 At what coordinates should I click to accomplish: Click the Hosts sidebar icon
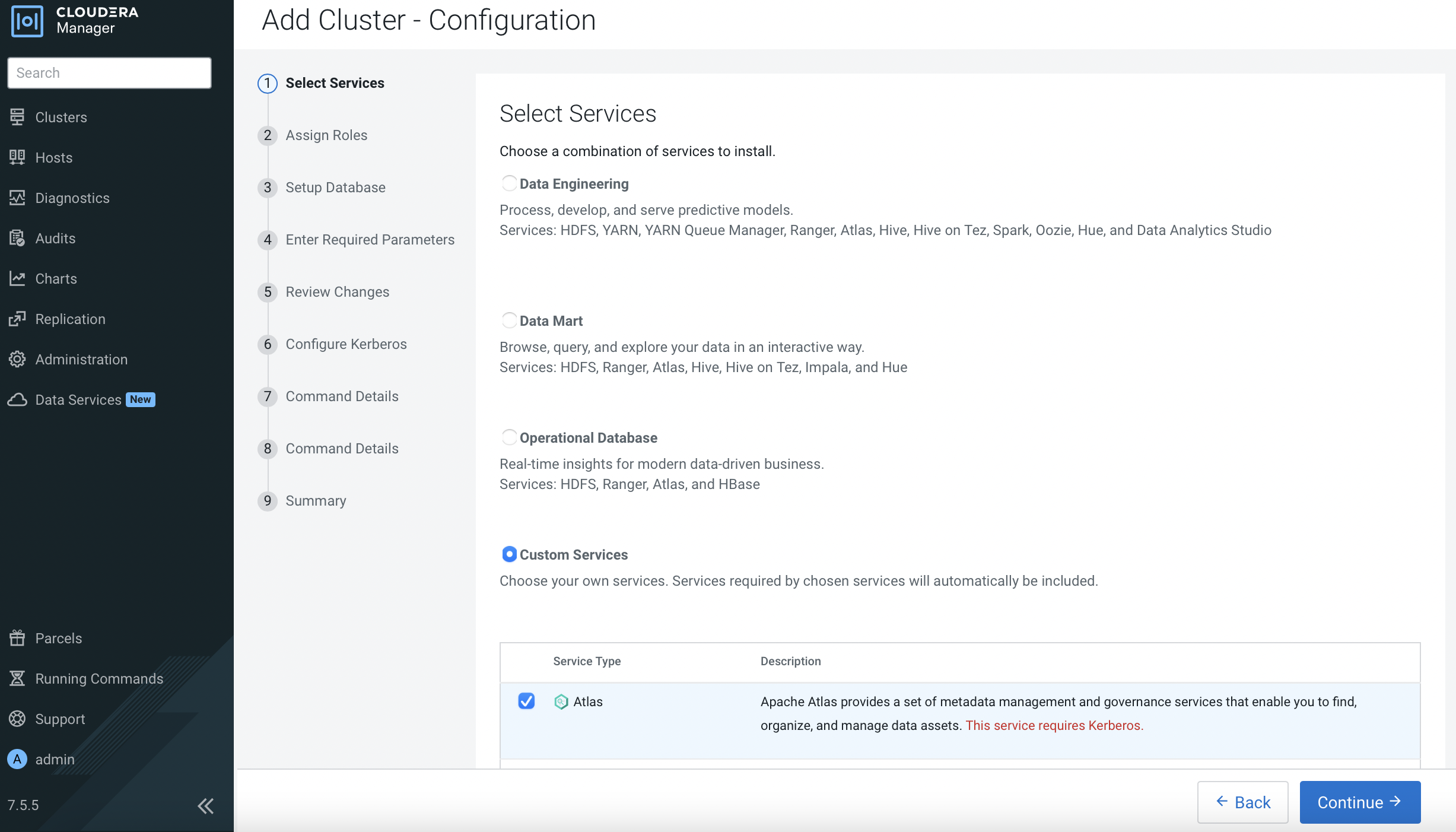click(17, 157)
